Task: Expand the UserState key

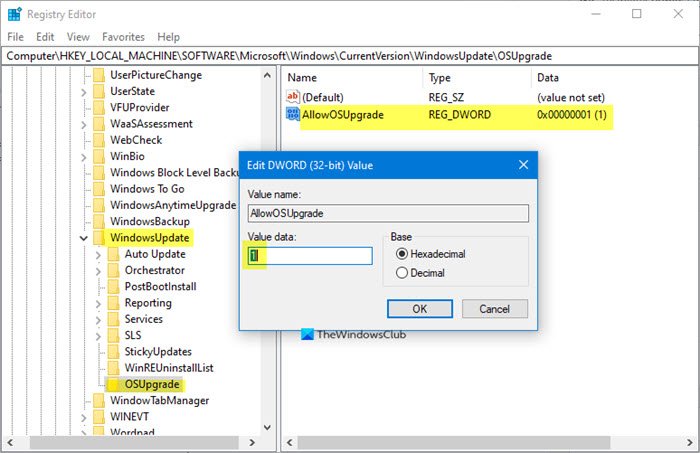Action: [x=84, y=92]
